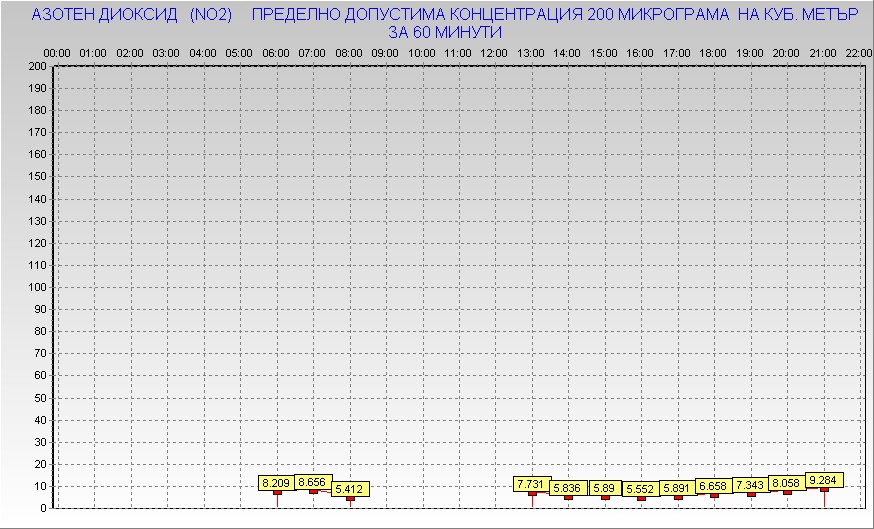
Task: Click the 200 value on vertical axis
Action: [37, 66]
